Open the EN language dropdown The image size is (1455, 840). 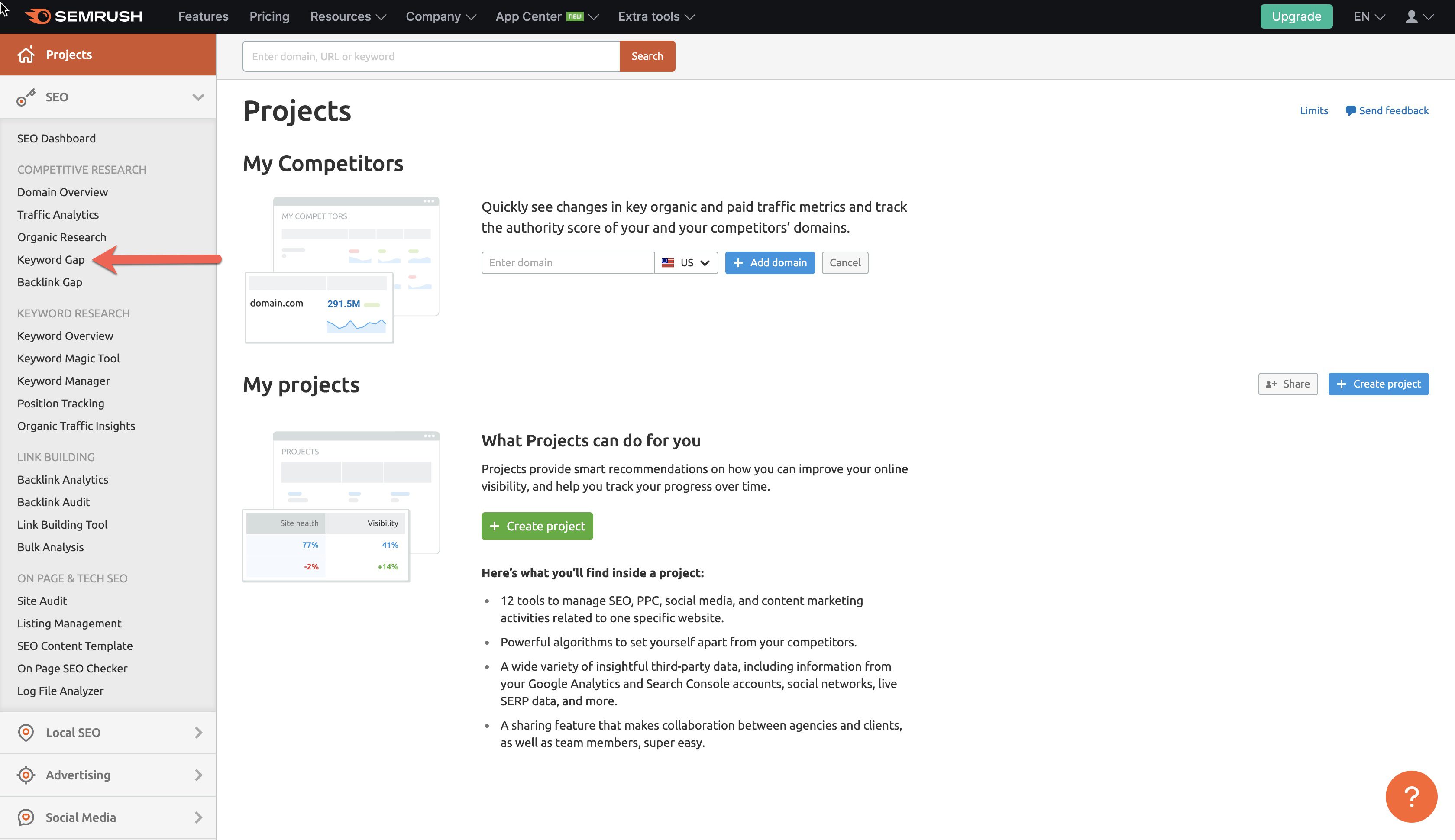pos(1368,17)
